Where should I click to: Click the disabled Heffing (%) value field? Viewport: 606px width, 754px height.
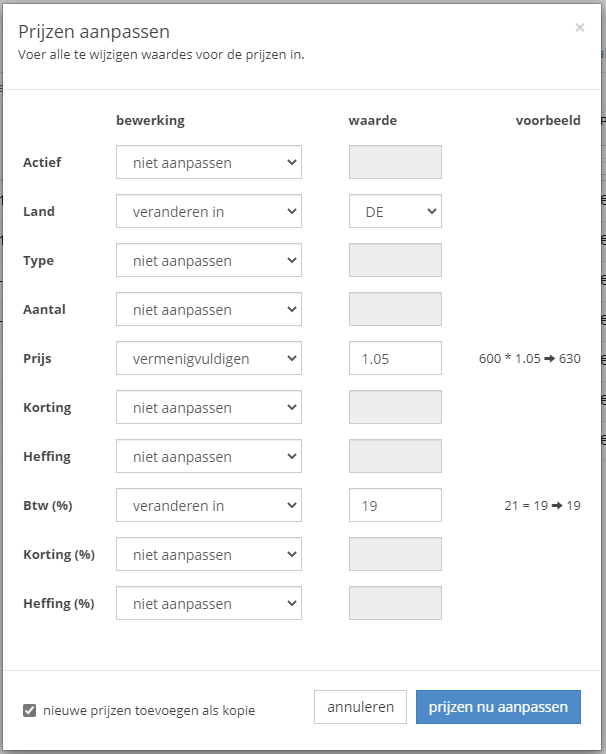(x=395, y=603)
